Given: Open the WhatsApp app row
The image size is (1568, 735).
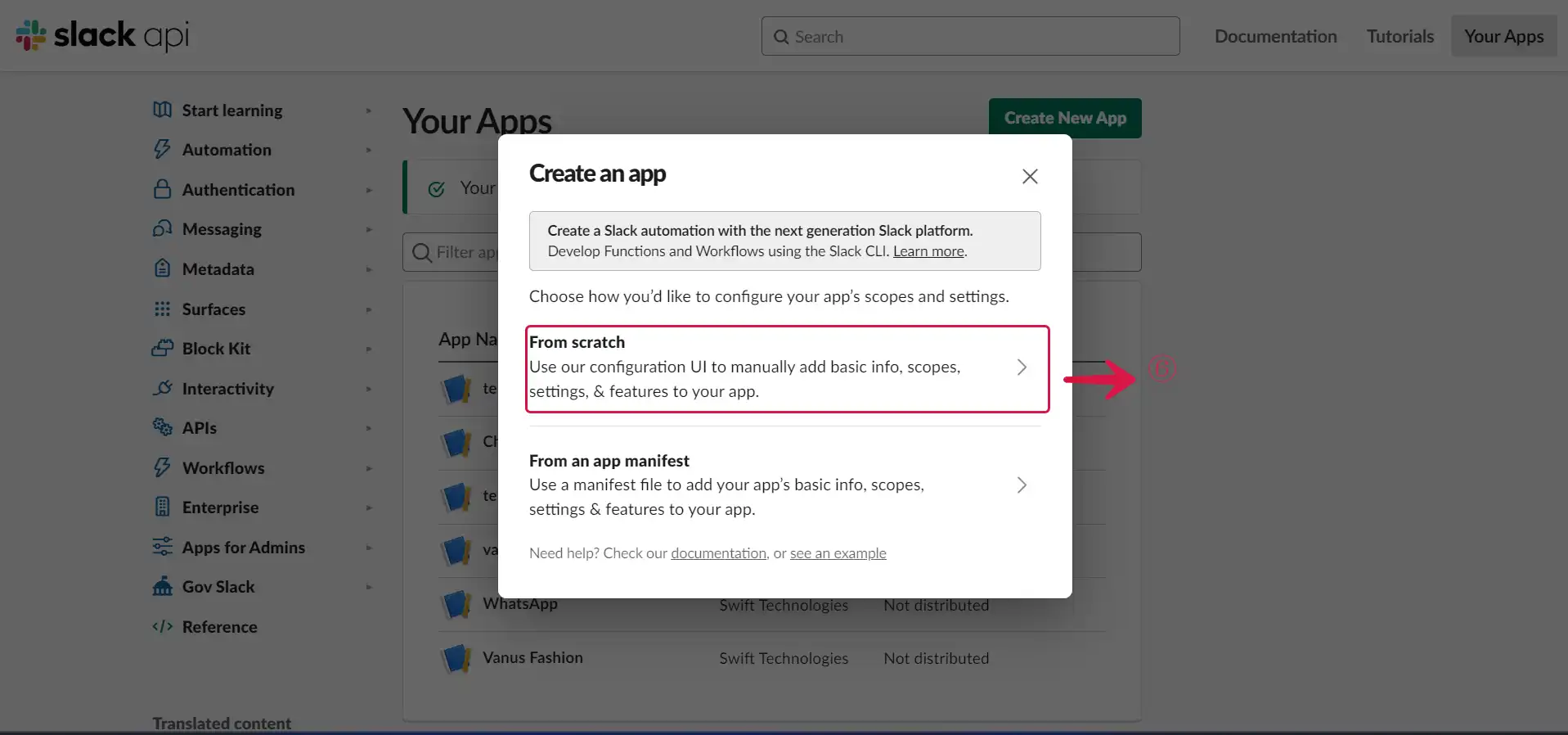Looking at the screenshot, I should pos(771,605).
